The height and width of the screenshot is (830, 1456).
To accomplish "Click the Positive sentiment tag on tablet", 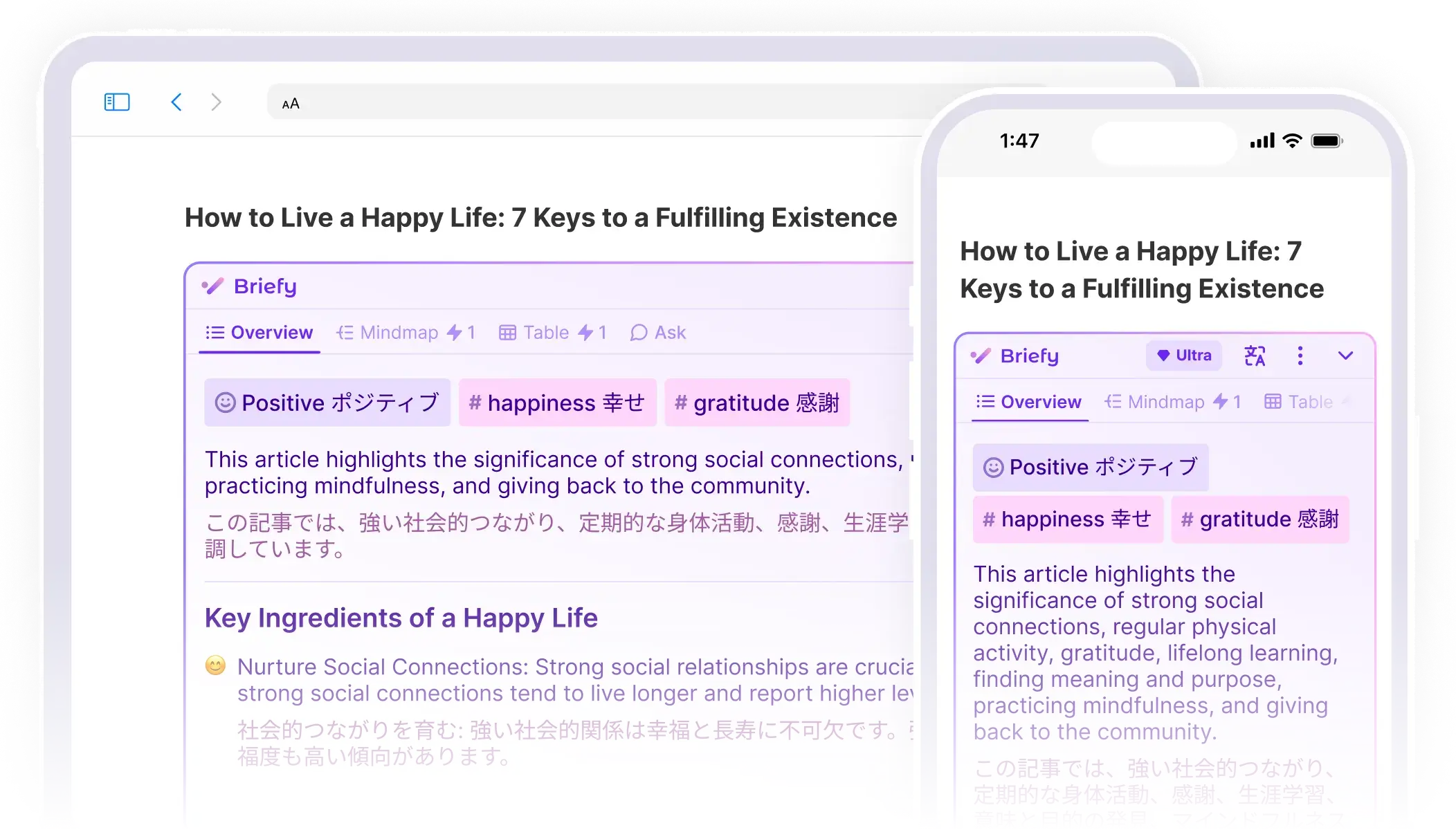I will [x=327, y=403].
